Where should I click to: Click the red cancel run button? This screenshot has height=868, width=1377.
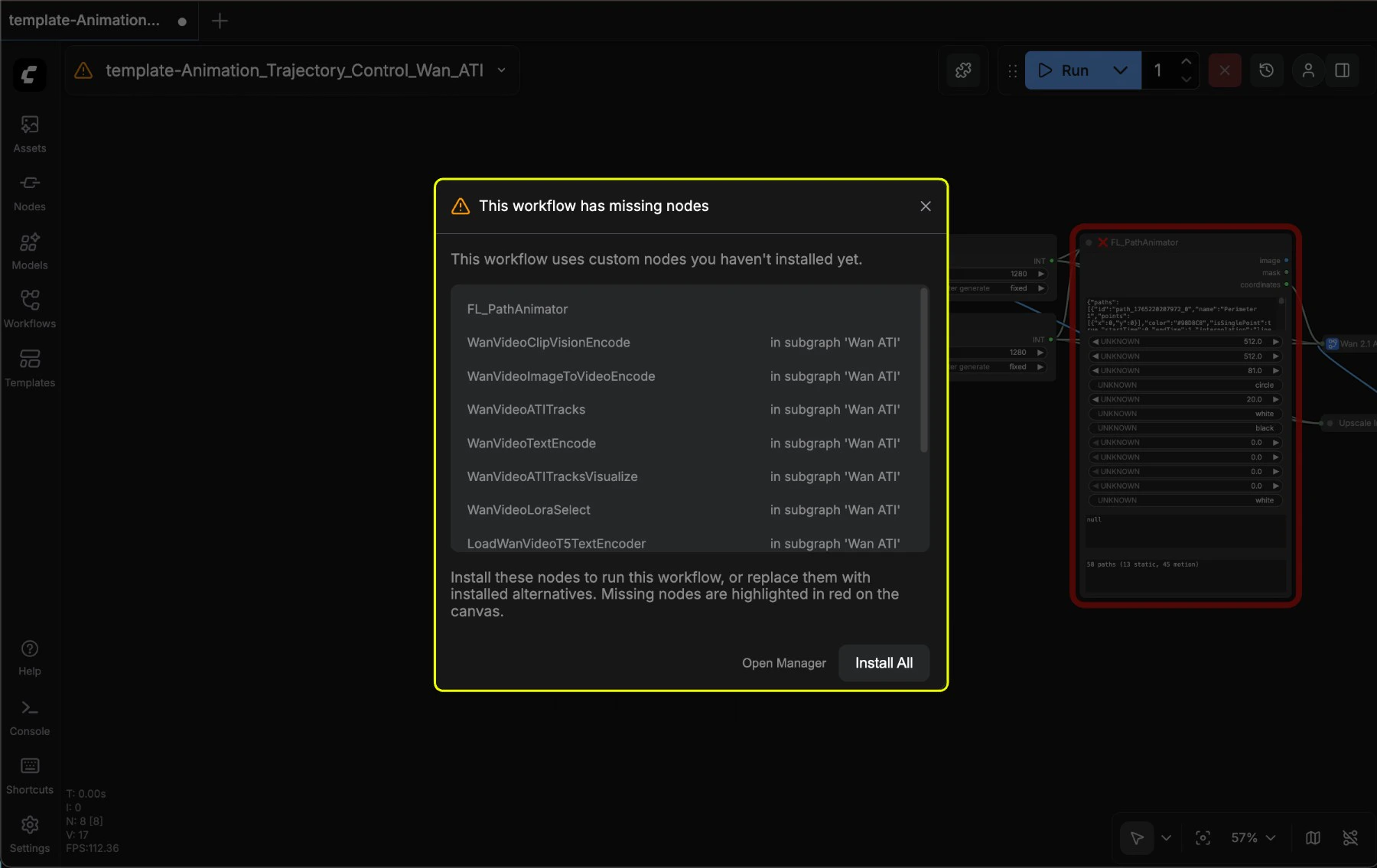[x=1225, y=70]
